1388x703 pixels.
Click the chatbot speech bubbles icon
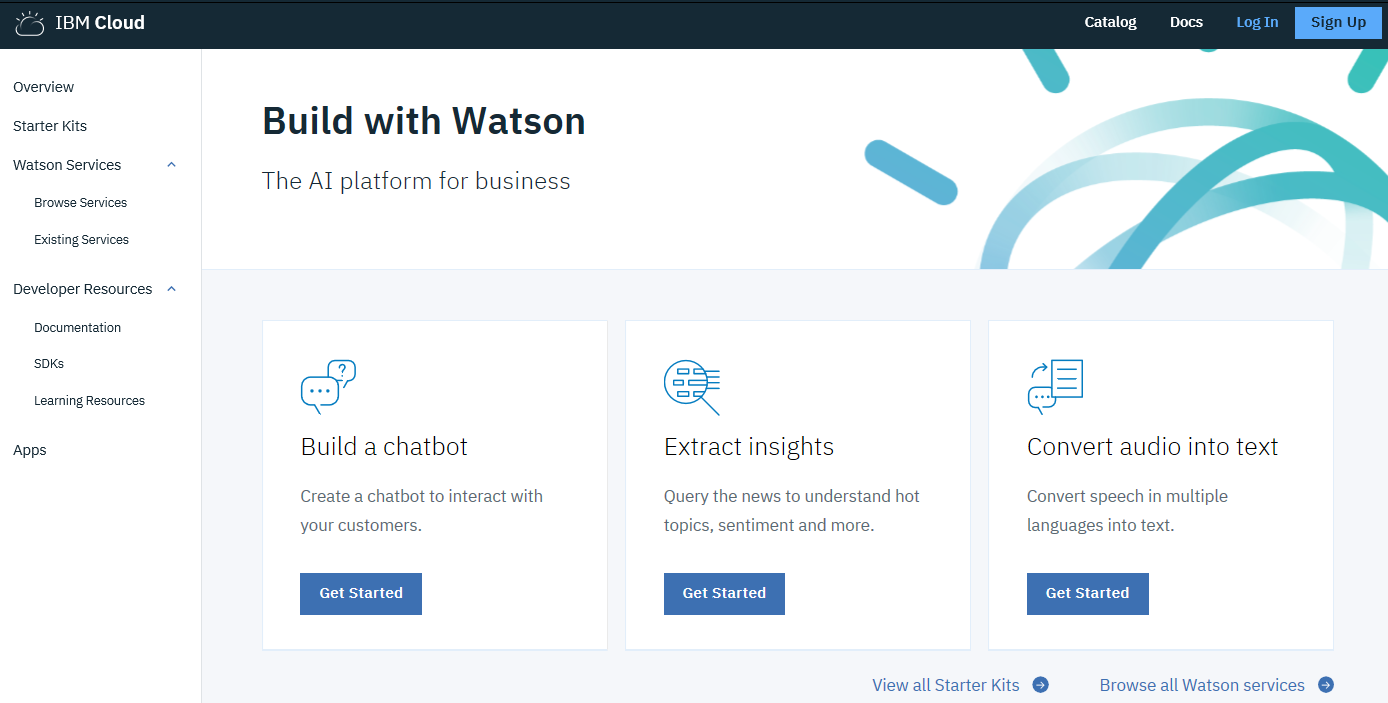point(328,387)
